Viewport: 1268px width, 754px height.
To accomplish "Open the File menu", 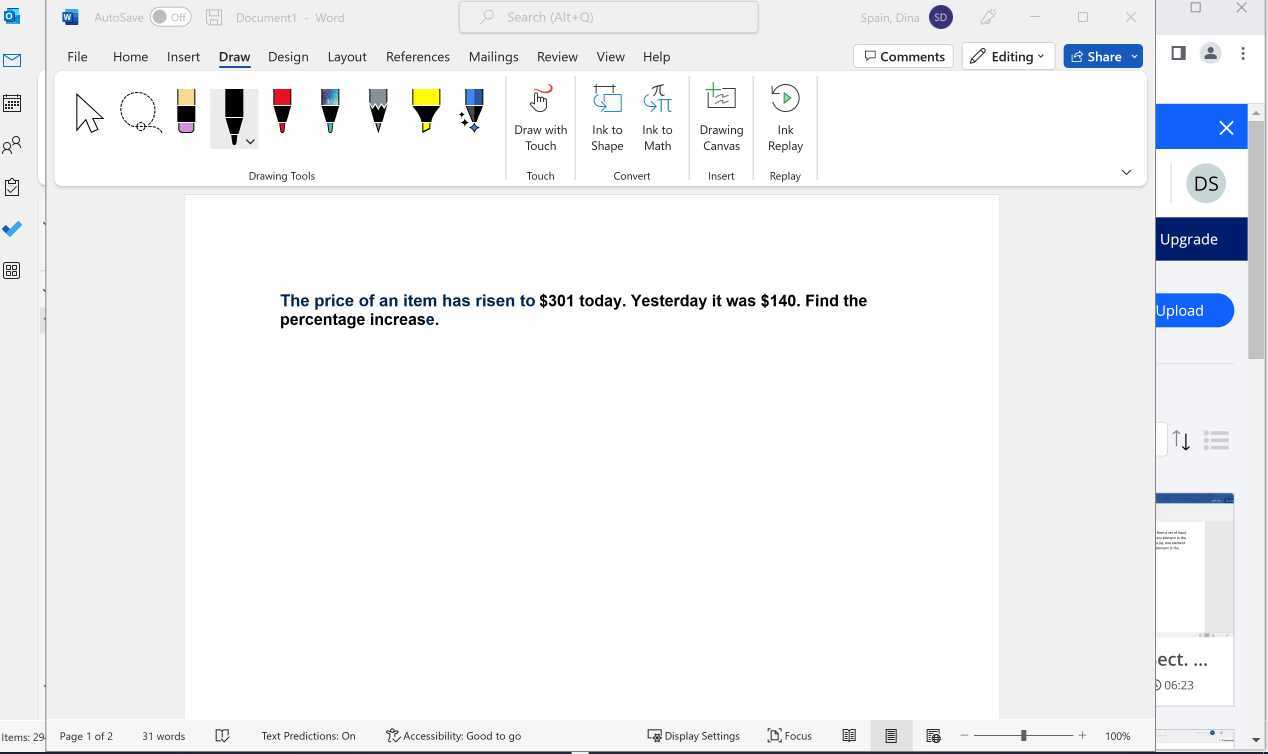I will 77,57.
